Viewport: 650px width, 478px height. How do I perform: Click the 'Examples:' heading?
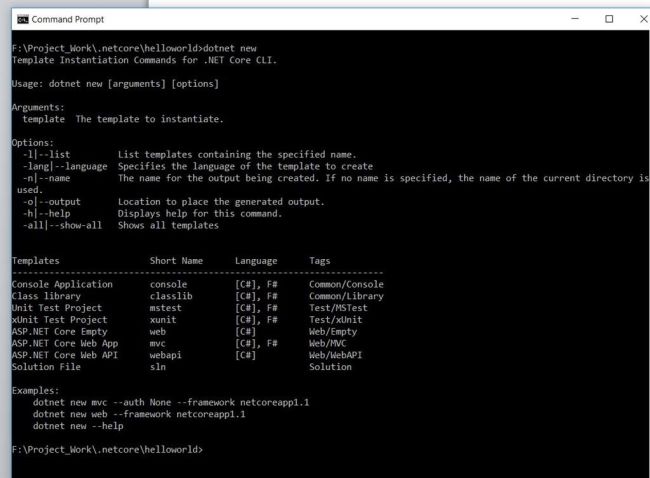(x=36, y=391)
